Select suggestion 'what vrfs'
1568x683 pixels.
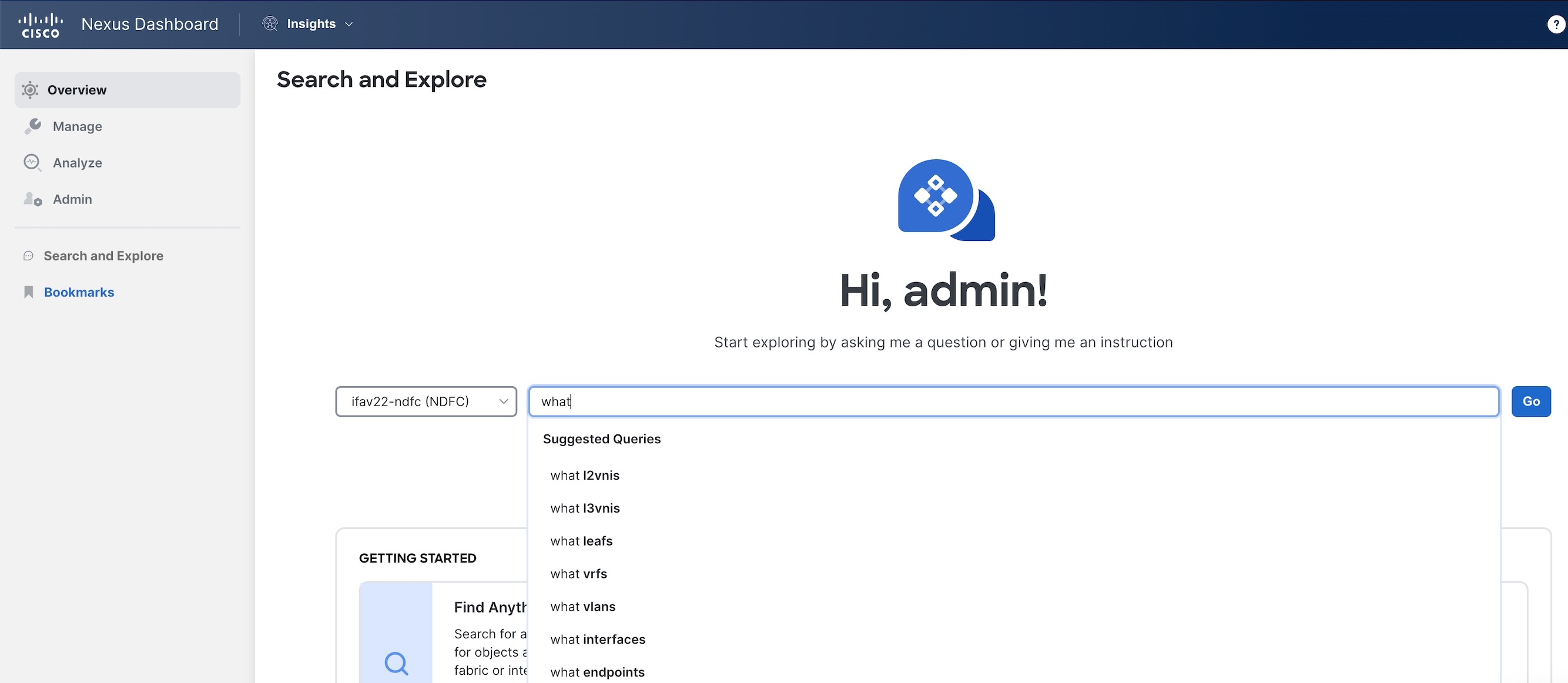[x=579, y=574]
